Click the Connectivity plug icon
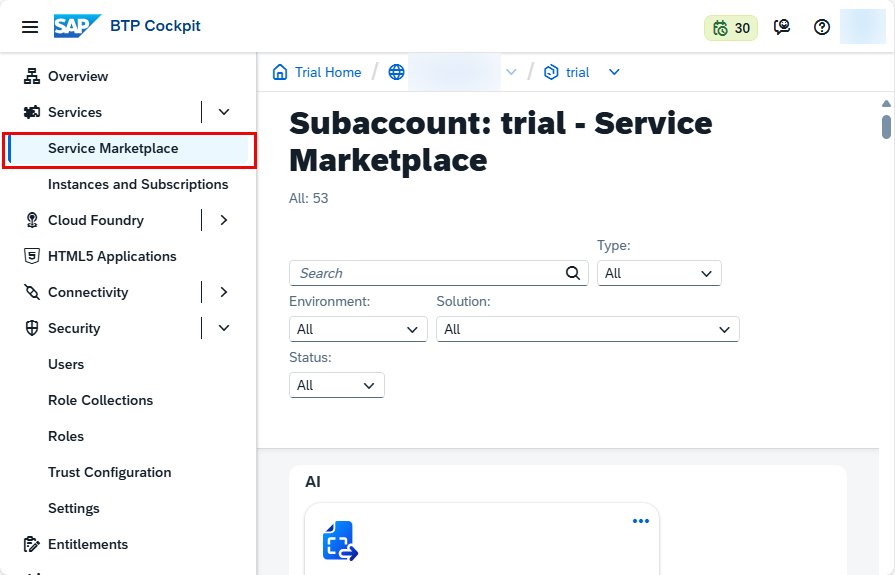The height and width of the screenshot is (575, 895). tap(32, 292)
